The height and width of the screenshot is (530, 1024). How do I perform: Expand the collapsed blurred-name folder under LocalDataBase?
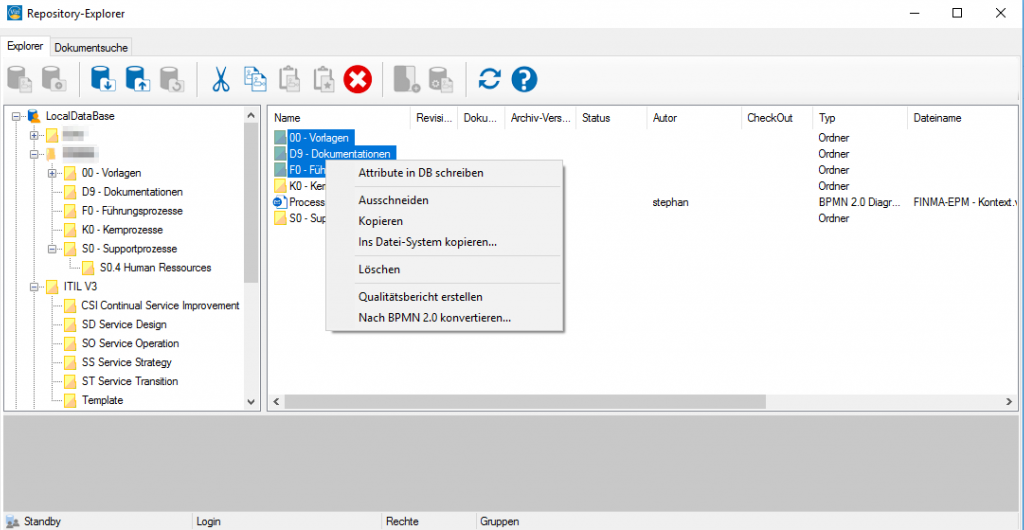point(35,136)
